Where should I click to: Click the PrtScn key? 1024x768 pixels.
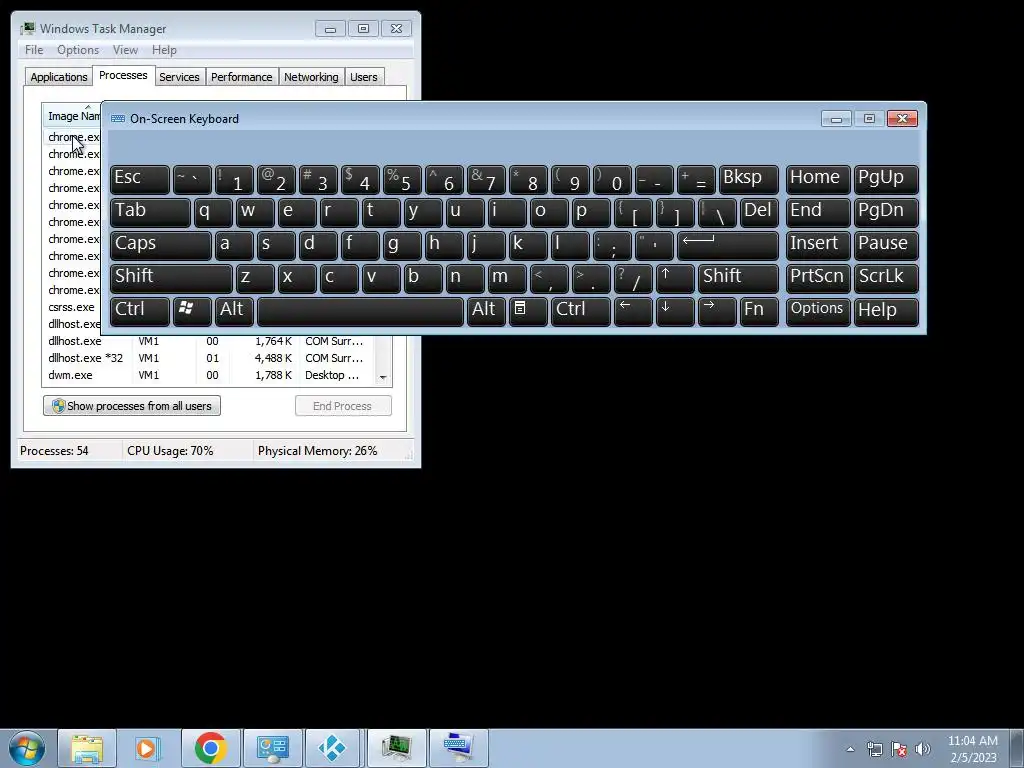[818, 278]
